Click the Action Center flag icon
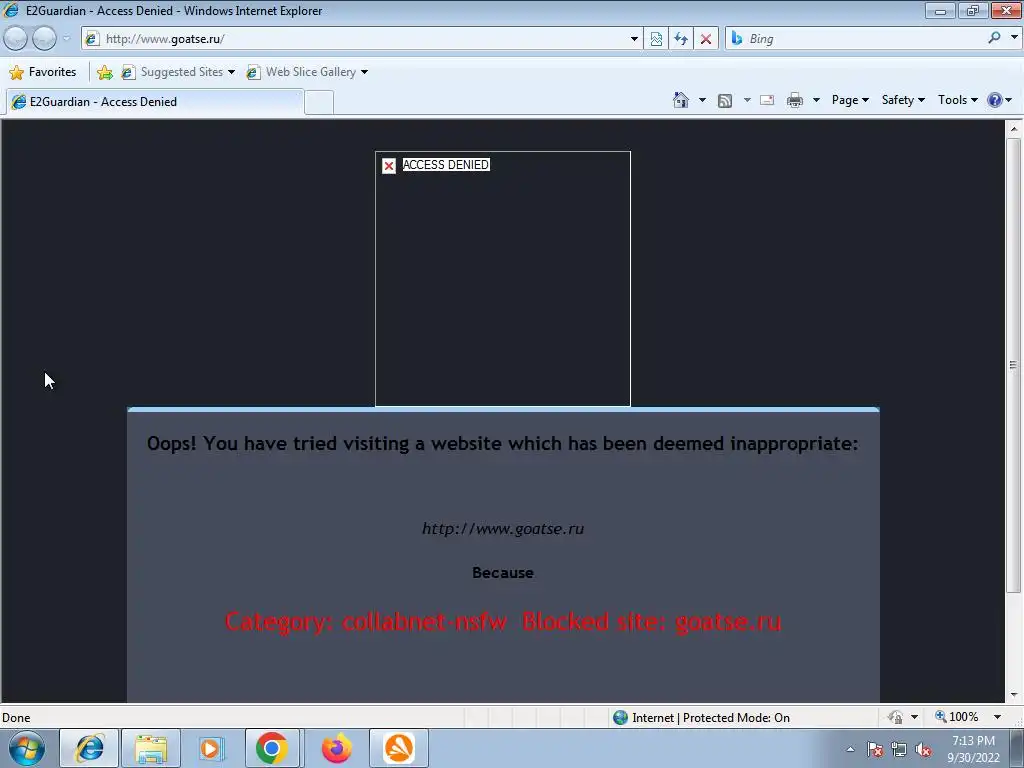 point(875,750)
